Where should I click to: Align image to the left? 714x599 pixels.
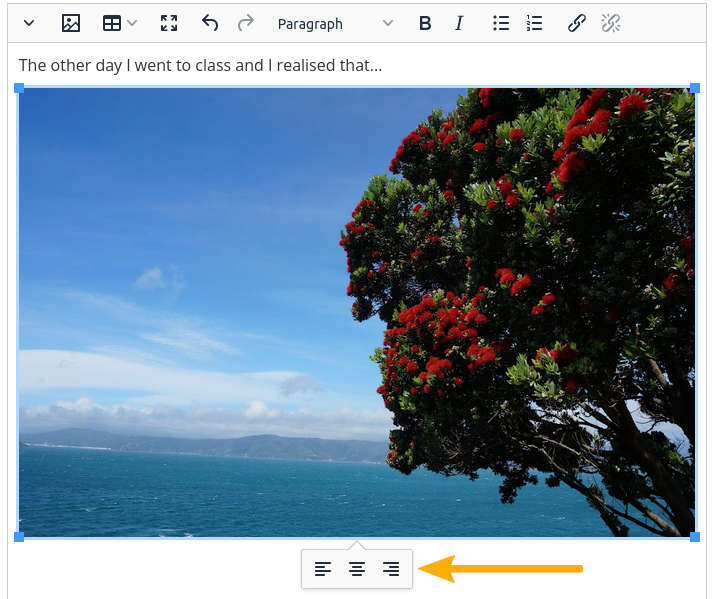point(323,569)
